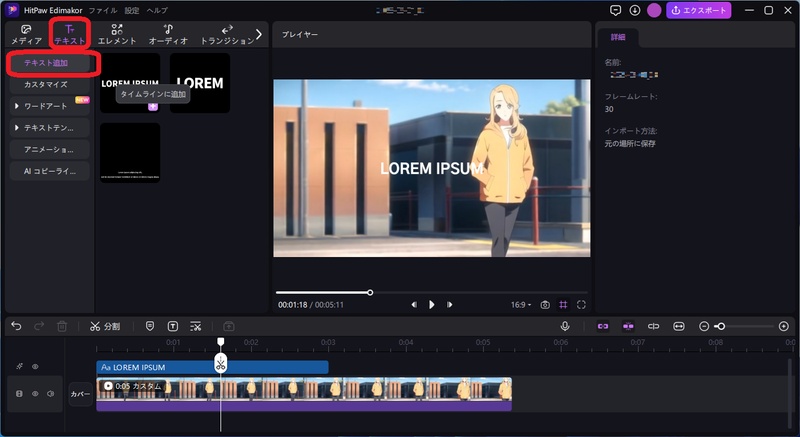The width and height of the screenshot is (800, 437).
Task: Click the undo arrow in the timeline toolbar
Action: click(x=16, y=326)
